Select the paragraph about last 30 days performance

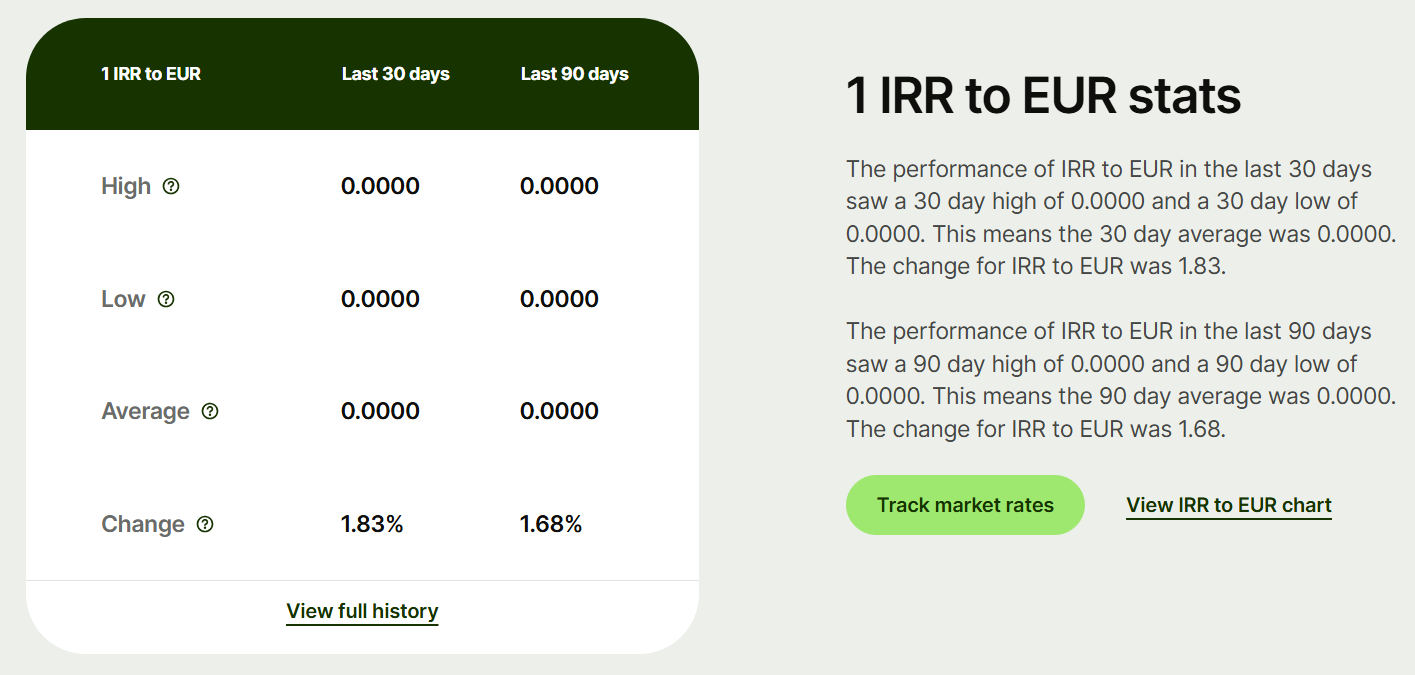coord(1120,217)
